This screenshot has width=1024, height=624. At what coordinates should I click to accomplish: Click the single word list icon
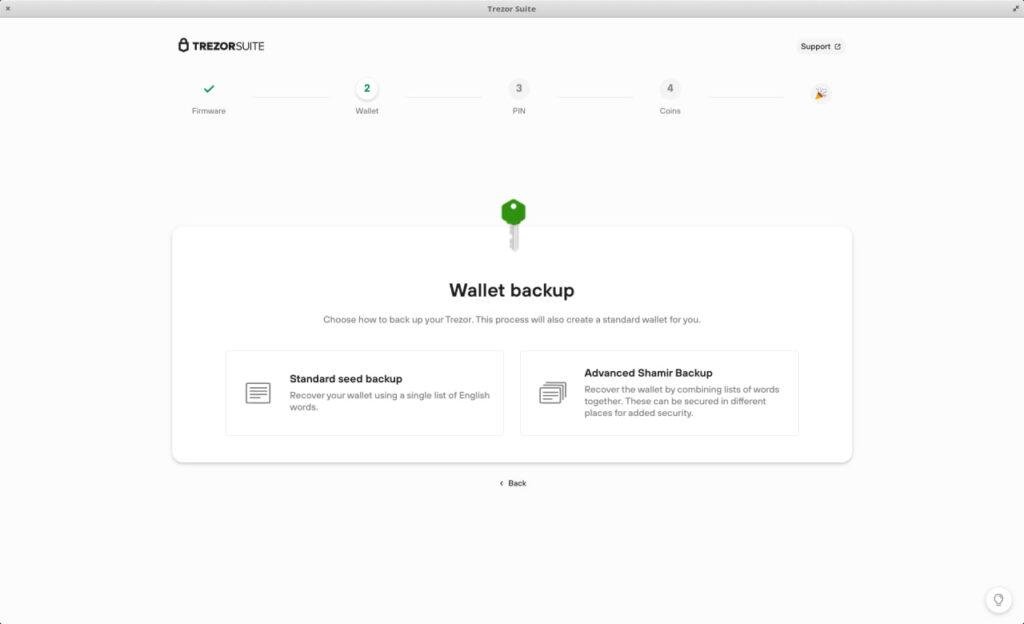coord(258,393)
